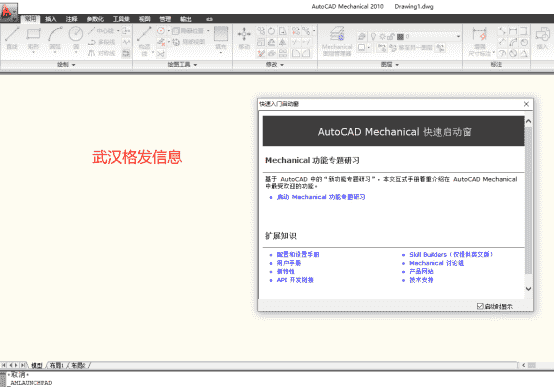Close the quick start launch window
Viewport: 554px width, 387px height.
click(x=526, y=104)
